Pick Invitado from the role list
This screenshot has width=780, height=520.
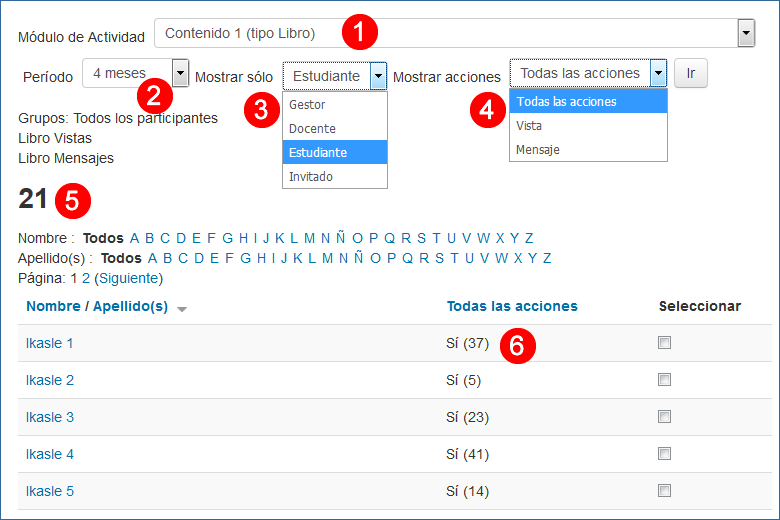310,177
